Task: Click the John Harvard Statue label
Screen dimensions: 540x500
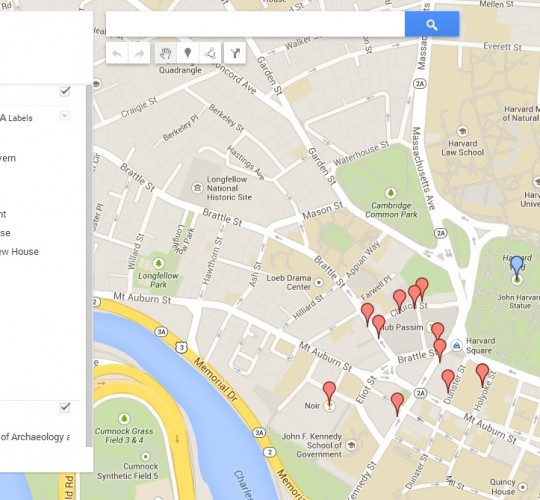Action: (519, 301)
